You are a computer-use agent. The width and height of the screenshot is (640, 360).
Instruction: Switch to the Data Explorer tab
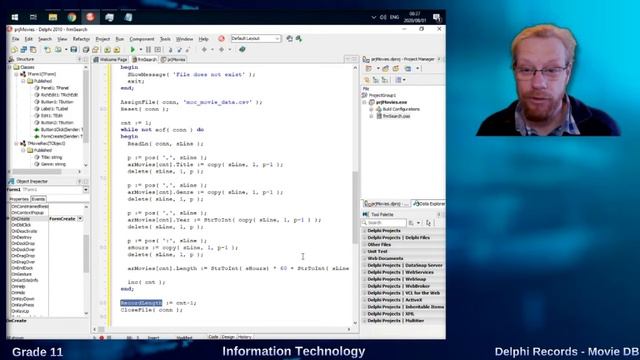(429, 203)
